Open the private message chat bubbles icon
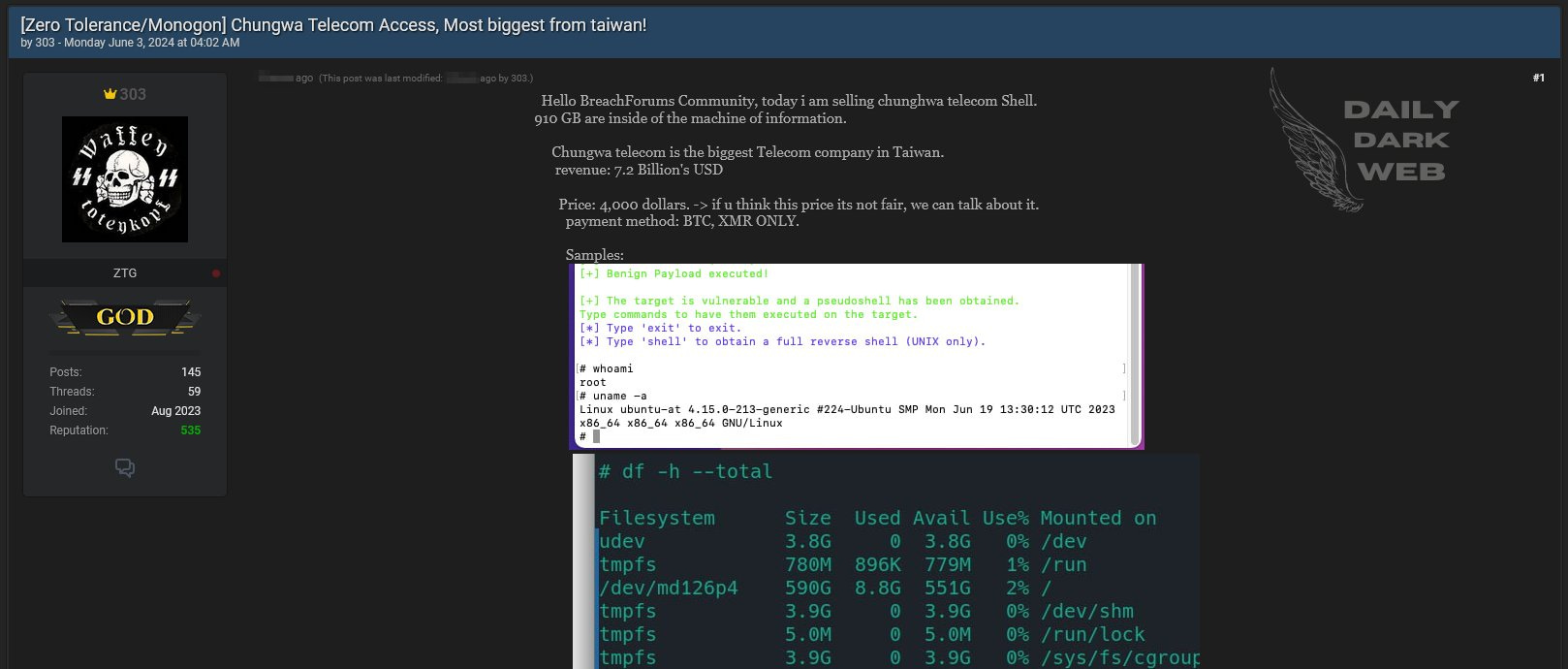Image resolution: width=1568 pixels, height=669 pixels. [x=125, y=468]
